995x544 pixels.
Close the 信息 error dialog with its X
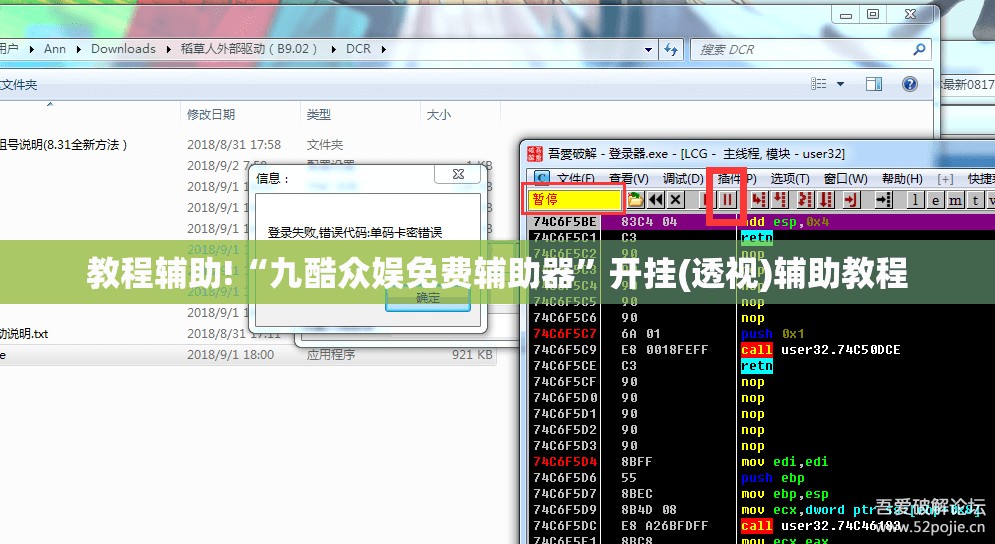click(459, 174)
